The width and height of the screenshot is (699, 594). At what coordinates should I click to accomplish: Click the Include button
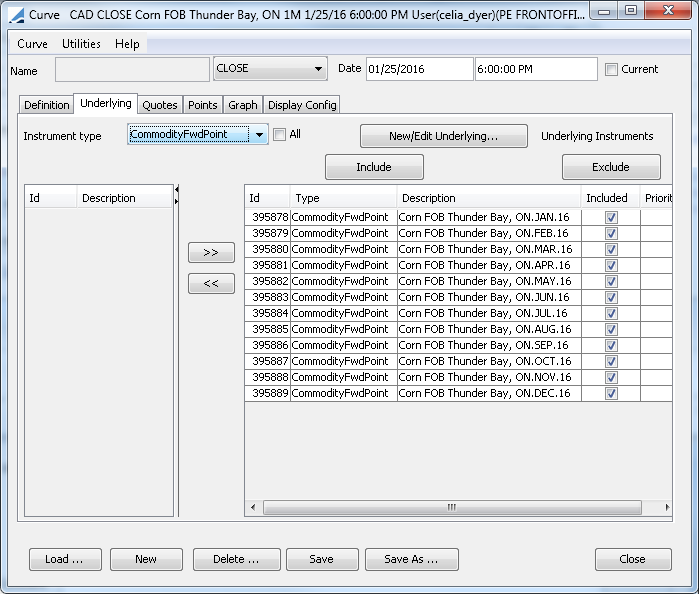(374, 167)
